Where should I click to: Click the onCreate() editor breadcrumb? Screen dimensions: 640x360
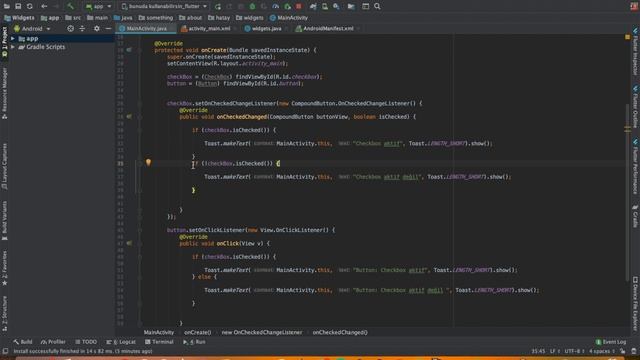(198, 333)
